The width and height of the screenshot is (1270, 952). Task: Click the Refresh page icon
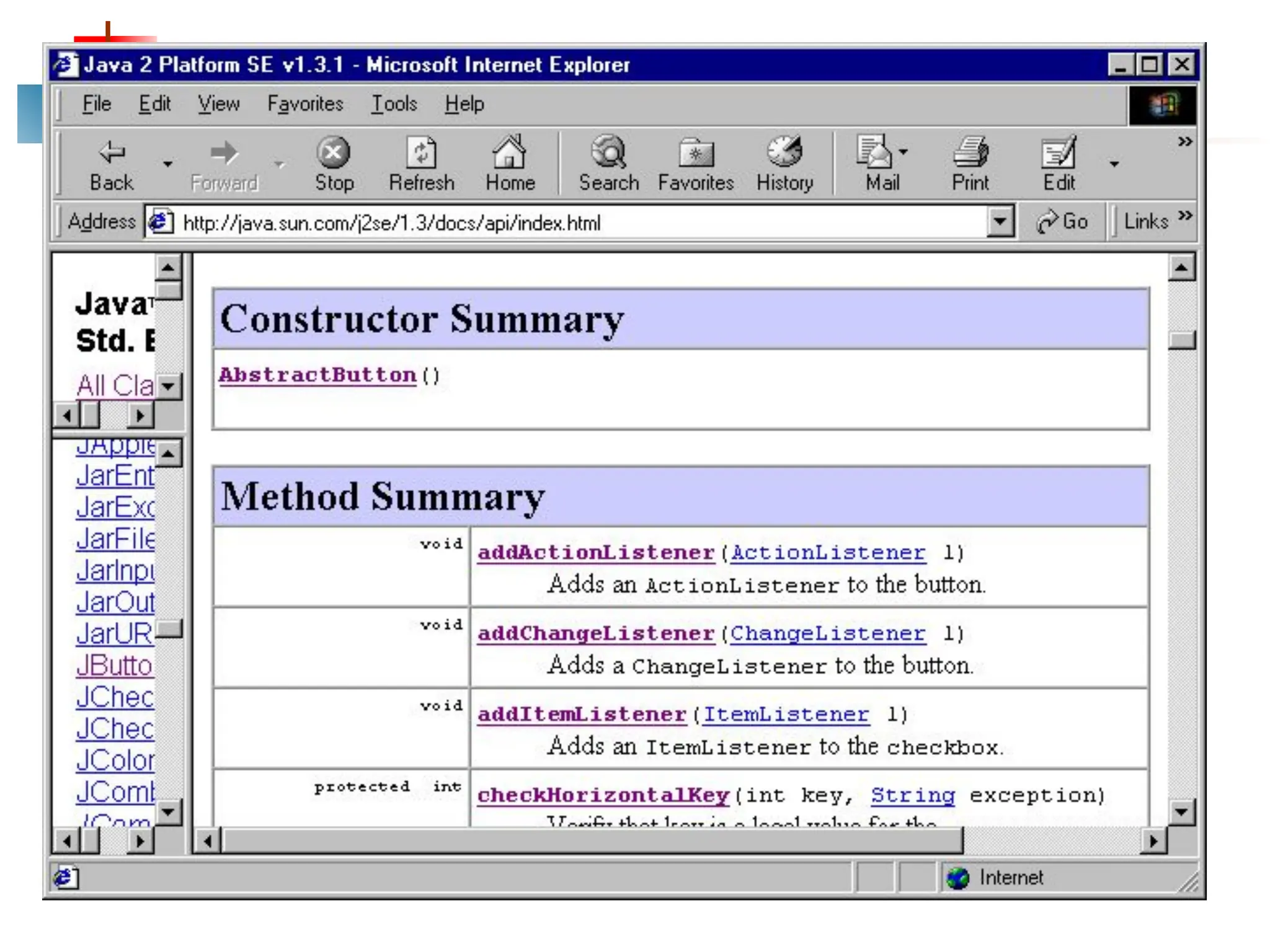(421, 152)
